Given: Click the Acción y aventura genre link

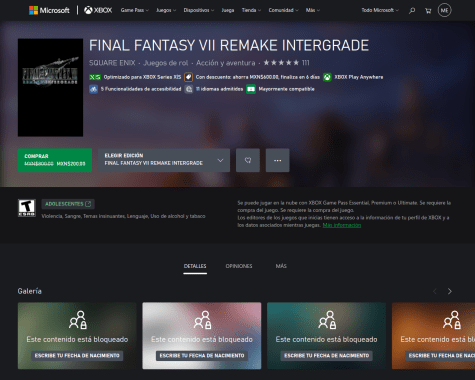Looking at the screenshot, I should [225, 63].
